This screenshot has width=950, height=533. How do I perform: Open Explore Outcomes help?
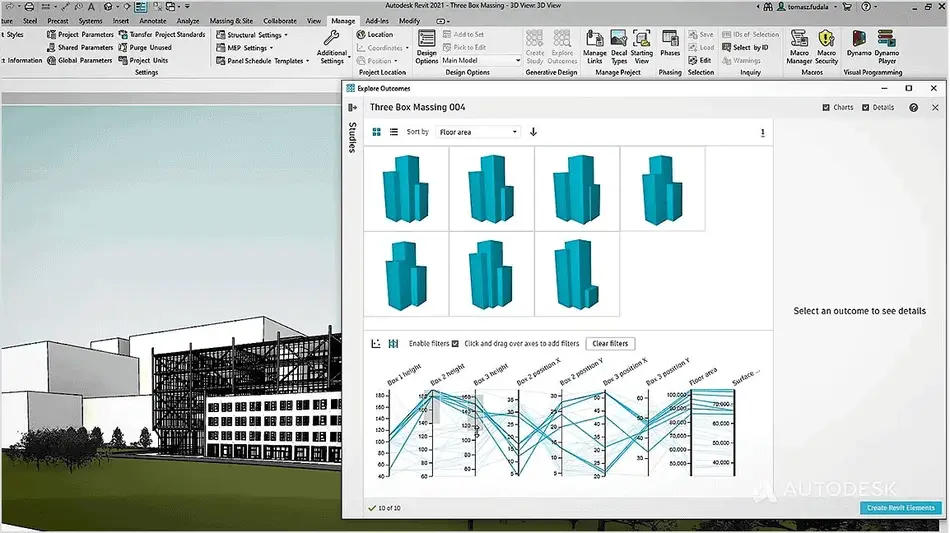click(914, 108)
